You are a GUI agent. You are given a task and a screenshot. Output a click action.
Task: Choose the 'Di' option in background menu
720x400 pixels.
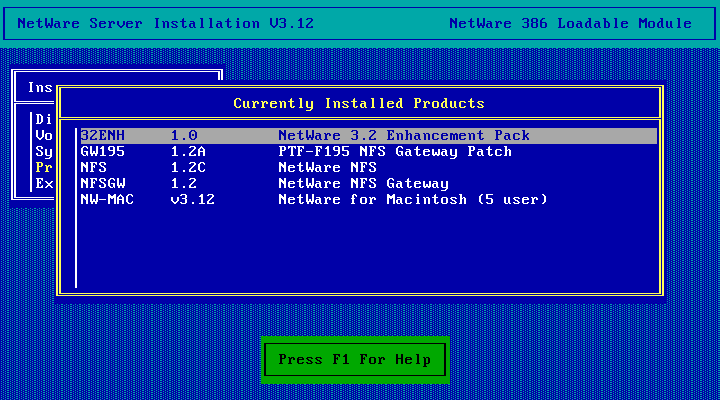point(44,119)
